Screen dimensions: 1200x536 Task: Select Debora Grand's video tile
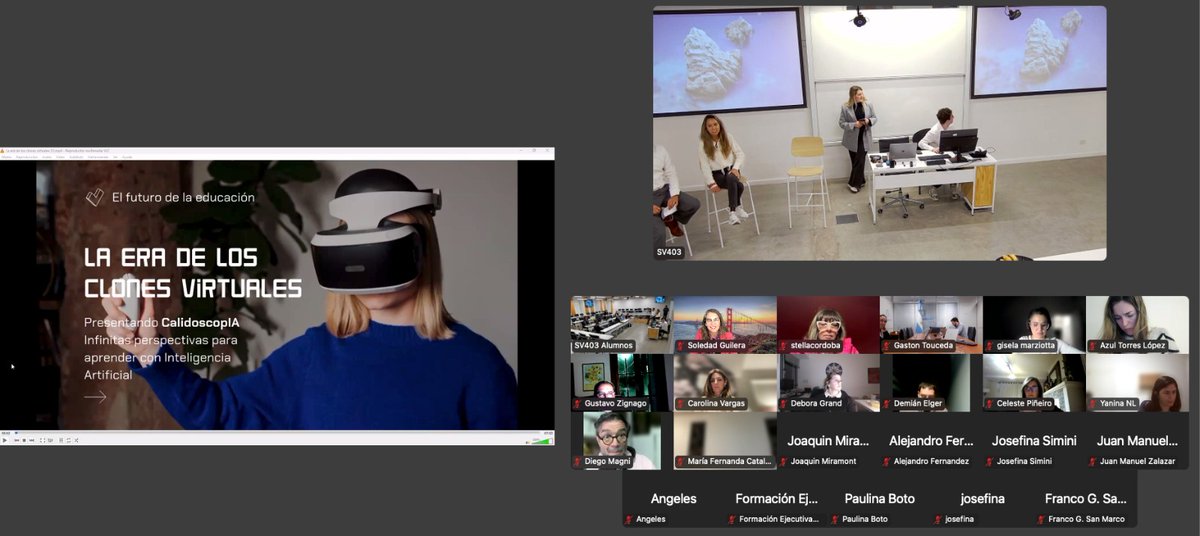coord(828,383)
